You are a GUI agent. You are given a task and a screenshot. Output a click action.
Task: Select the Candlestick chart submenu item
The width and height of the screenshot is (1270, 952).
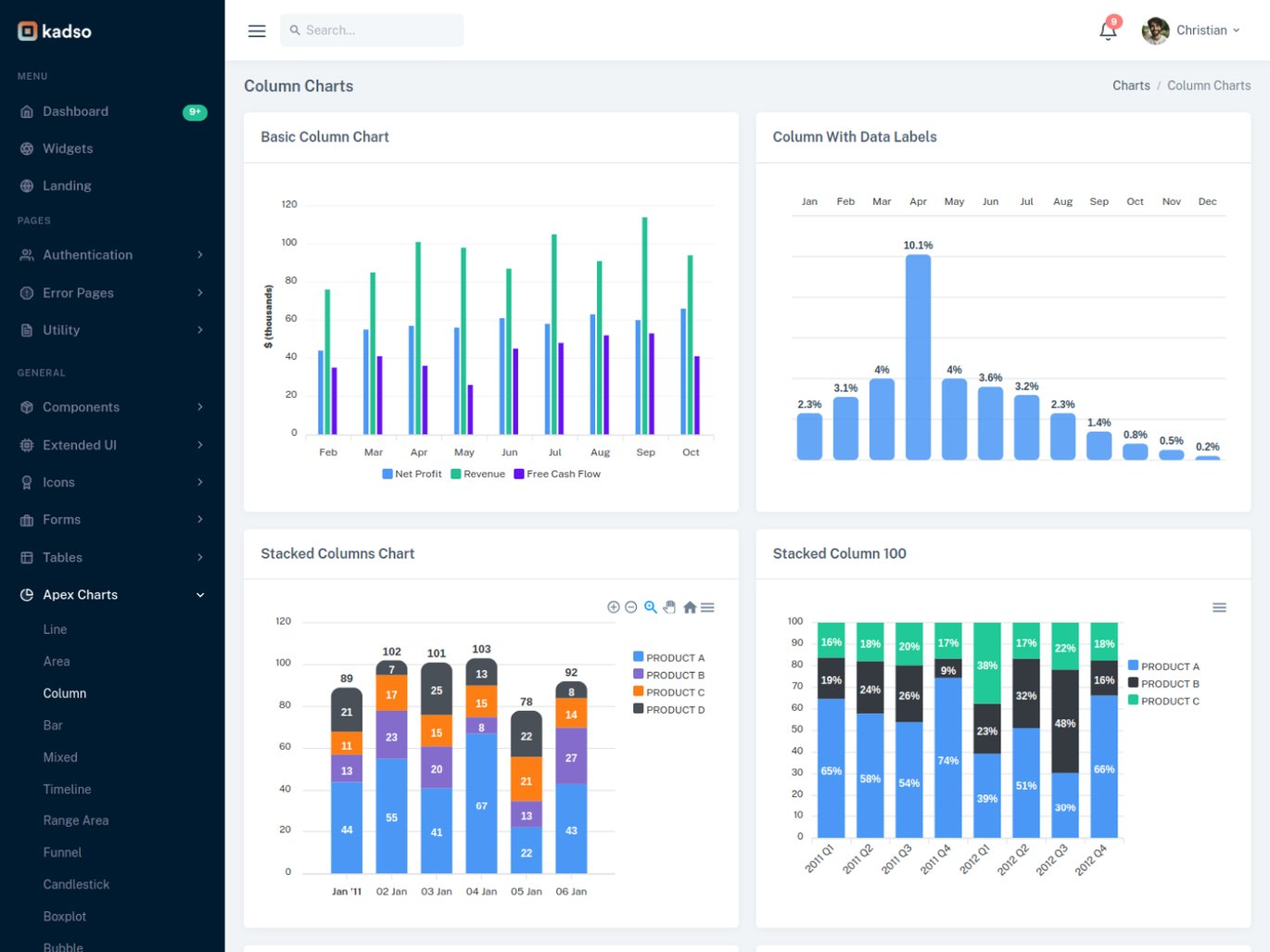(76, 884)
